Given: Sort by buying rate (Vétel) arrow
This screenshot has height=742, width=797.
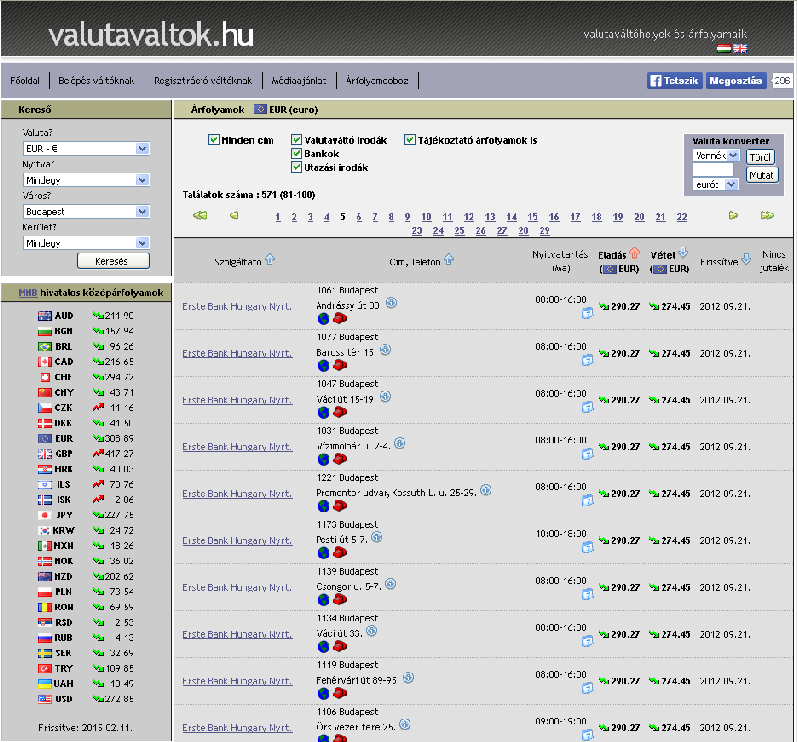Looking at the screenshot, I should [683, 253].
